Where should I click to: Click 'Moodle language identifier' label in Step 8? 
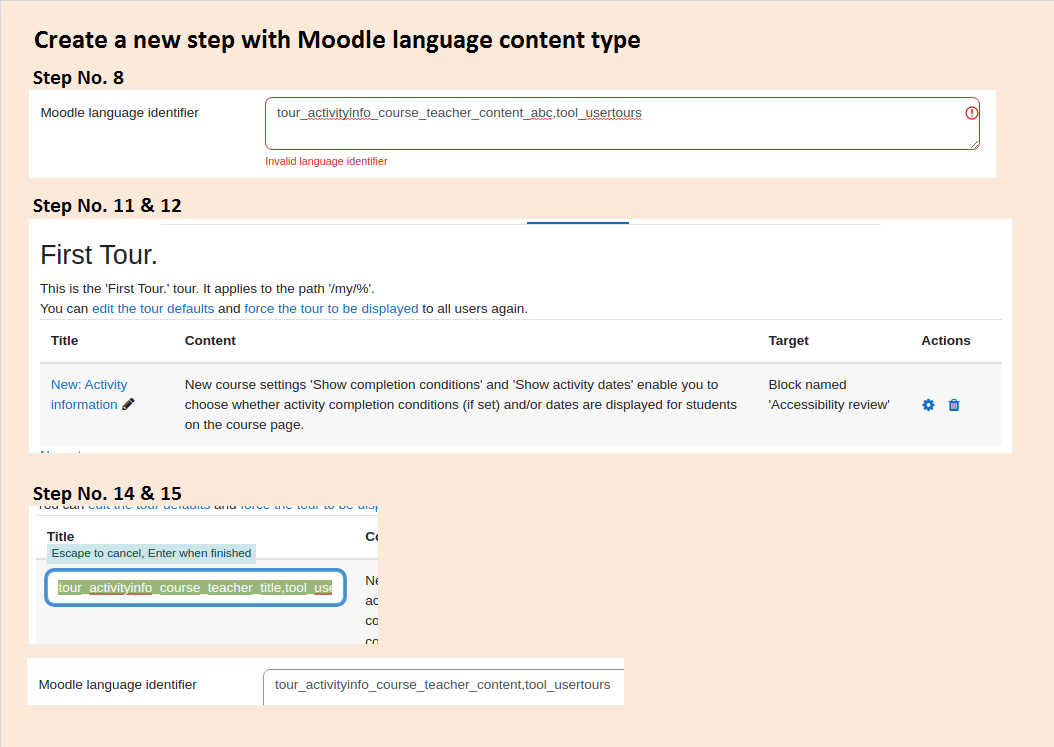coord(120,113)
